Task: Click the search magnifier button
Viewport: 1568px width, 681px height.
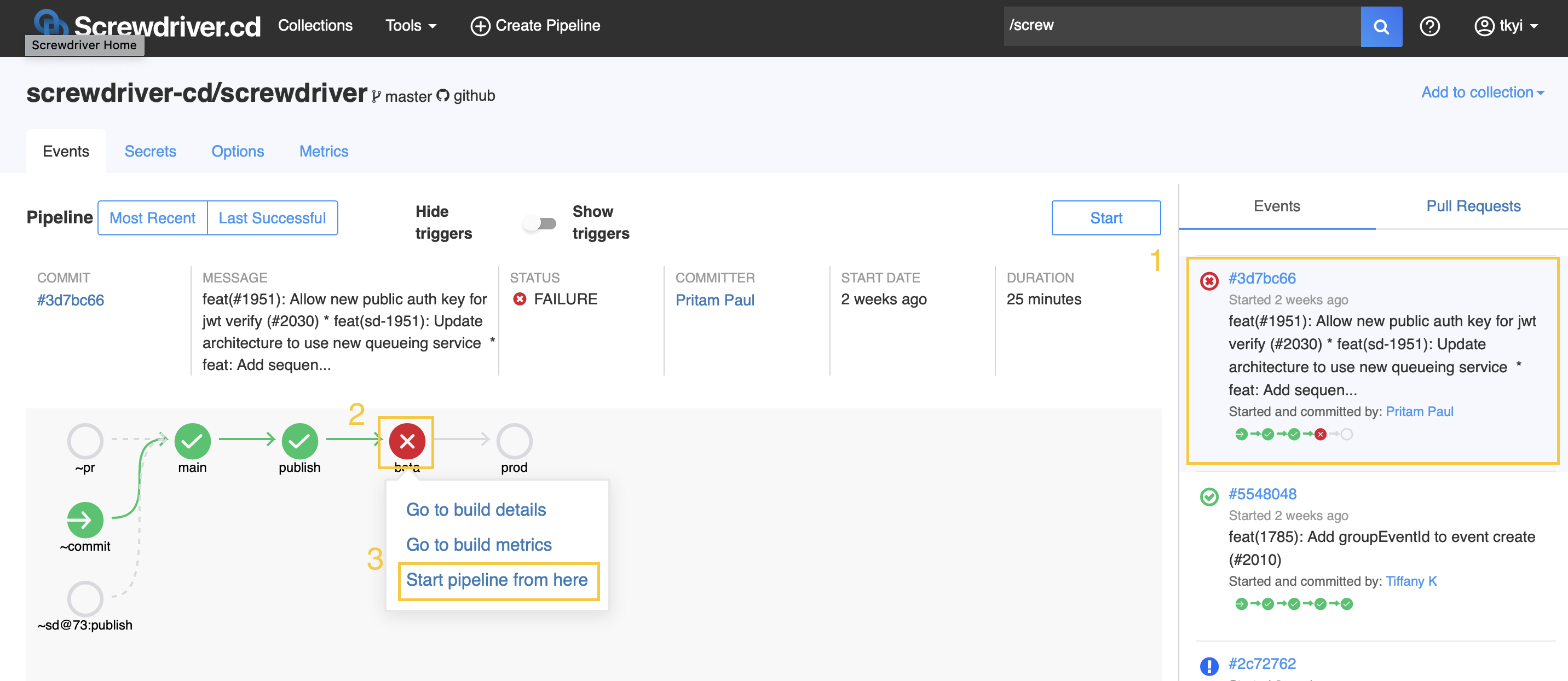Action: click(x=1381, y=26)
